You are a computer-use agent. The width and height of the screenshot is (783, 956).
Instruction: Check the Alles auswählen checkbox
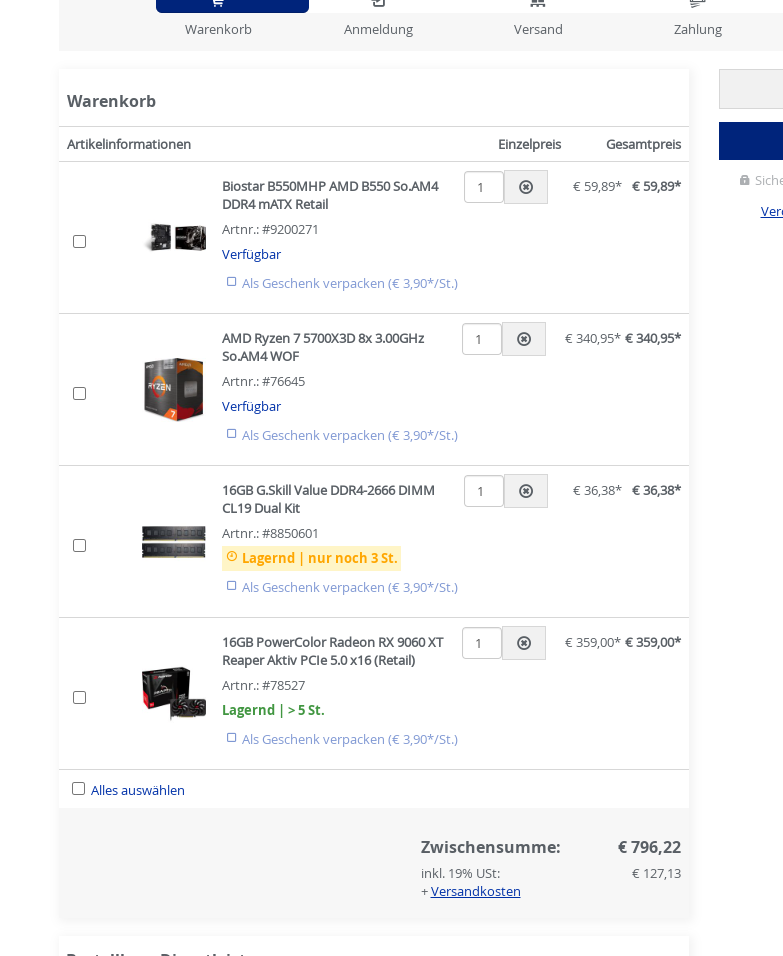78,789
